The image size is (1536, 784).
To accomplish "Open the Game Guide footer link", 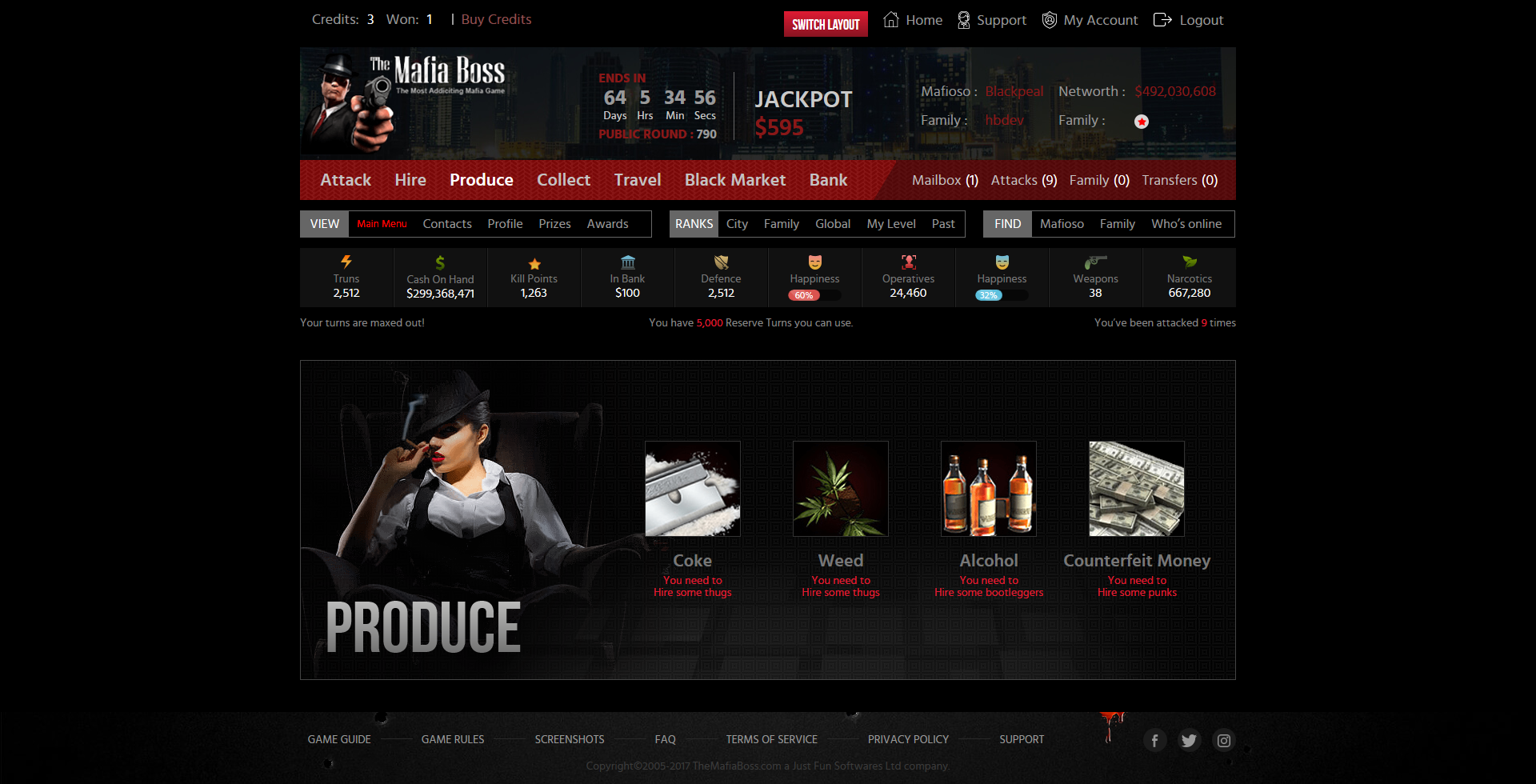I will [x=339, y=739].
